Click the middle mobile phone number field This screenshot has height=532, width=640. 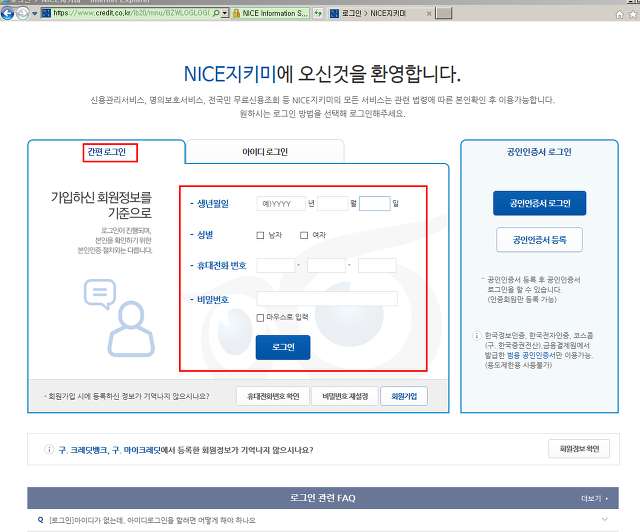coord(327,265)
